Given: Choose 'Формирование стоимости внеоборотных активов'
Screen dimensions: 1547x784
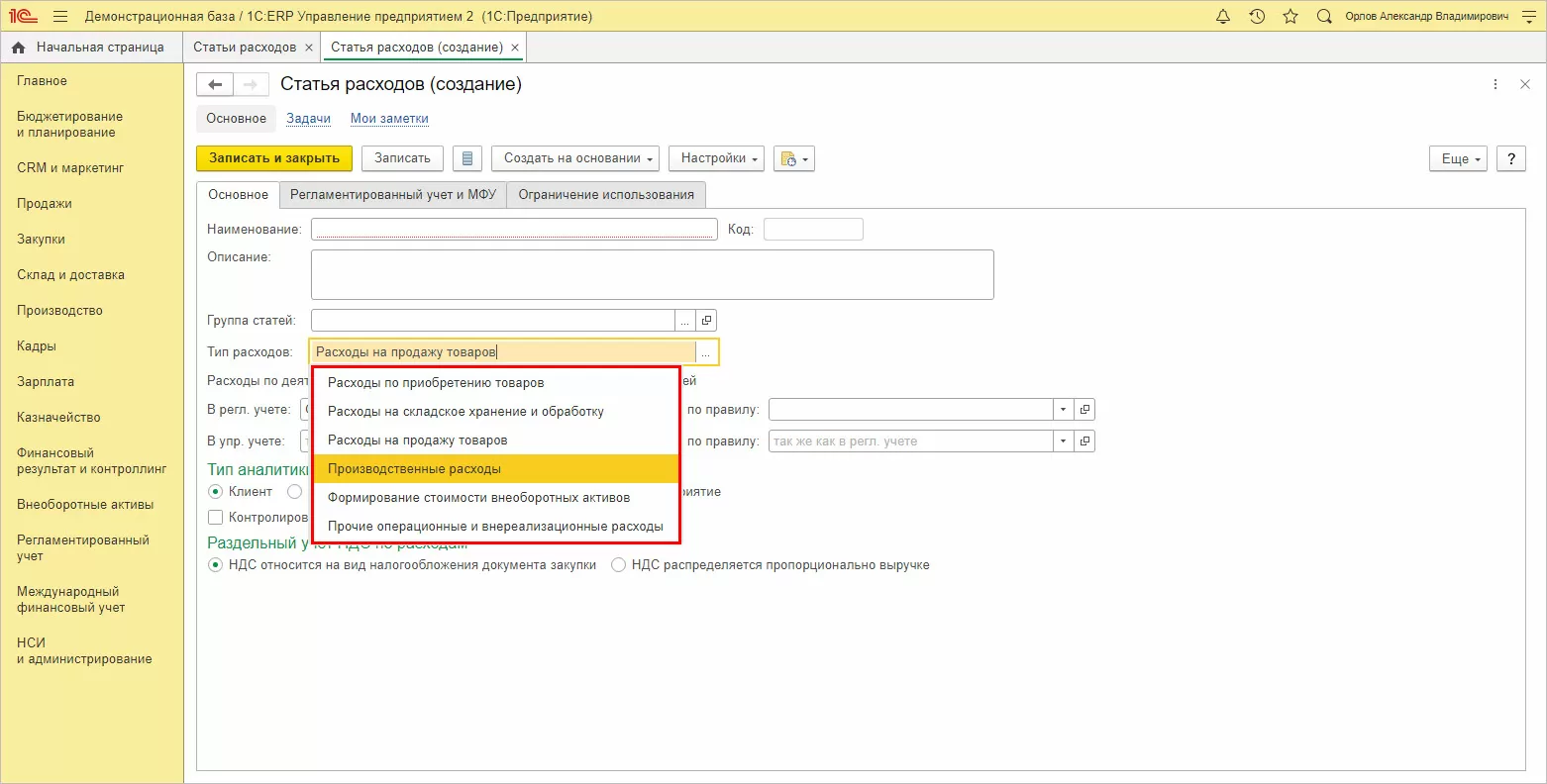Looking at the screenshot, I should [496, 498].
